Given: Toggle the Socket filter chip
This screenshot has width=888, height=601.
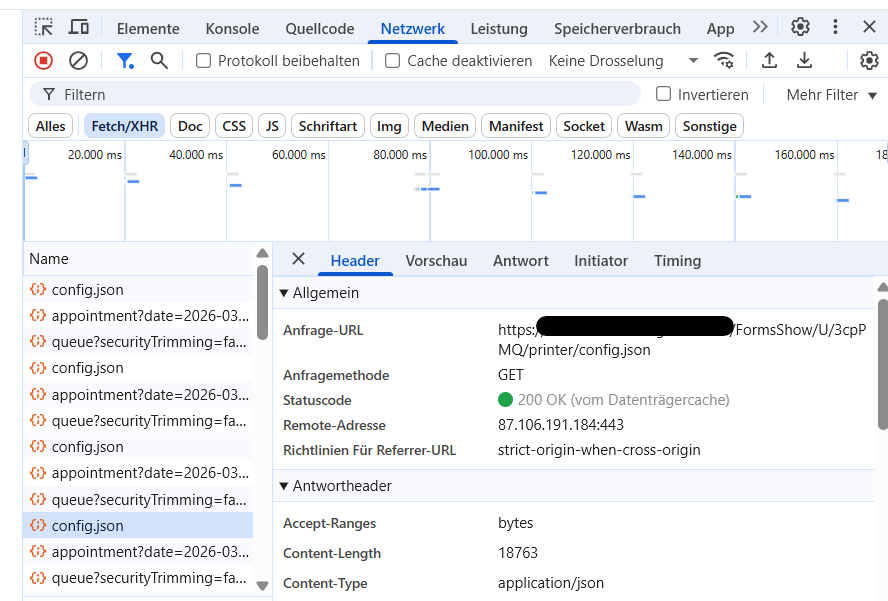Looking at the screenshot, I should pyautogui.click(x=584, y=126).
